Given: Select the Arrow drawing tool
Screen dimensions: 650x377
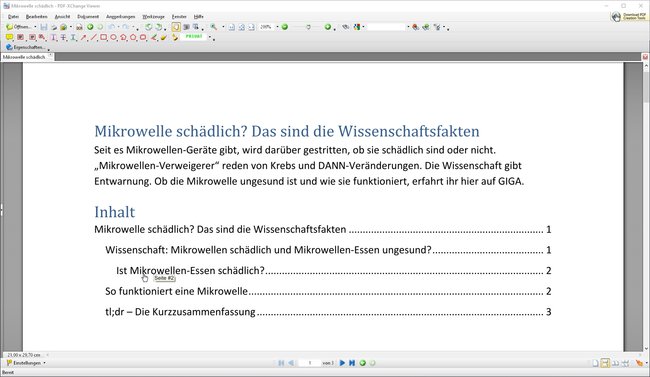Looking at the screenshot, I should [83, 37].
